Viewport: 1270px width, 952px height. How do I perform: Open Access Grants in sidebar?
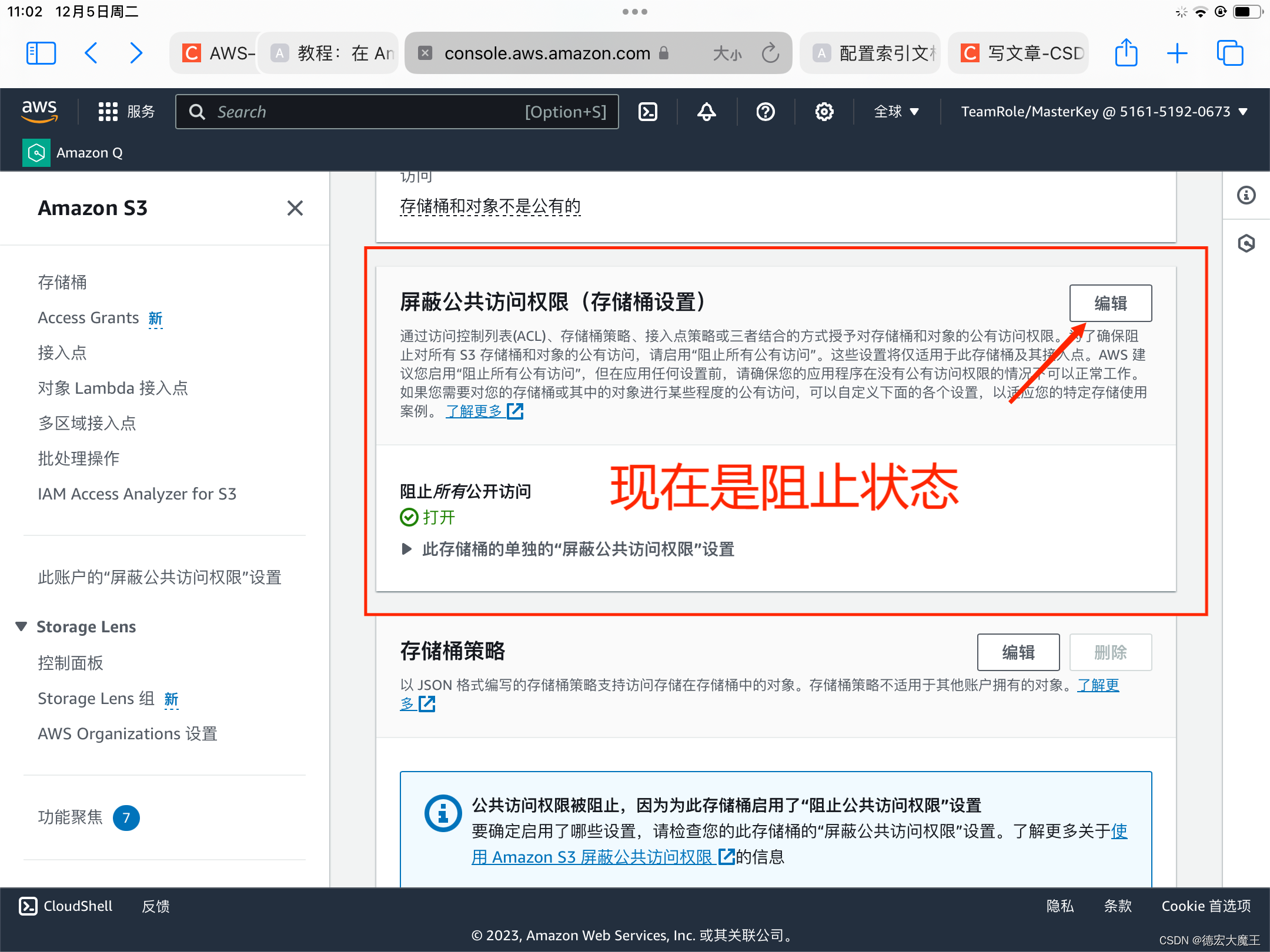(88, 318)
